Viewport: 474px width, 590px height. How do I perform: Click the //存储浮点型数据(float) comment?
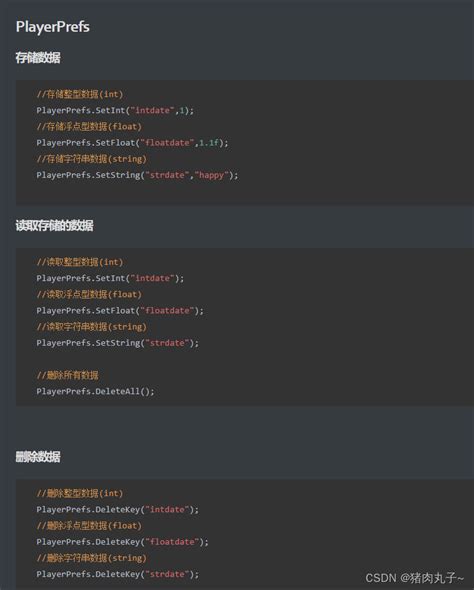pos(89,126)
